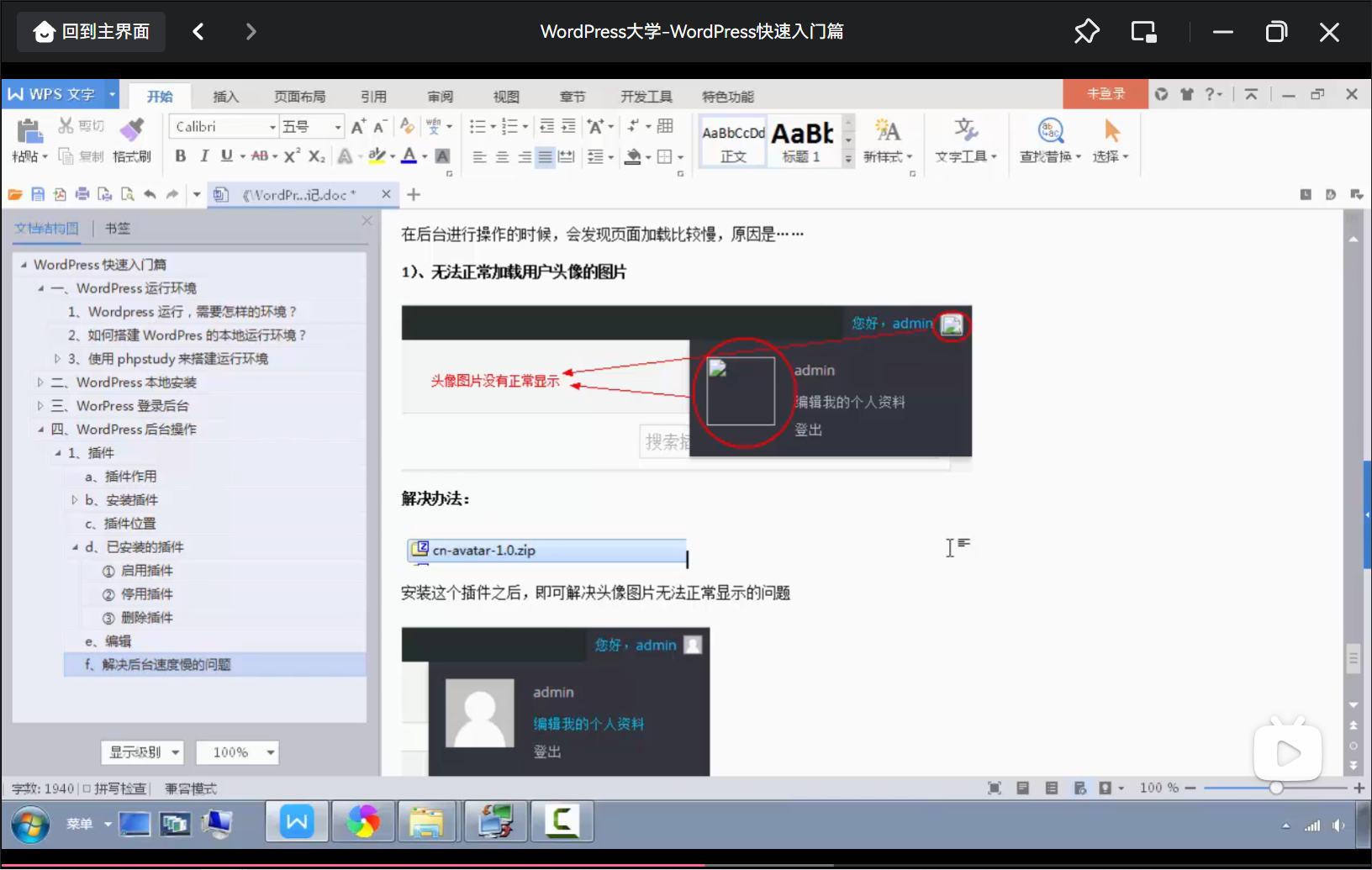Switch to the 审阅 ribbon tab

tap(440, 96)
